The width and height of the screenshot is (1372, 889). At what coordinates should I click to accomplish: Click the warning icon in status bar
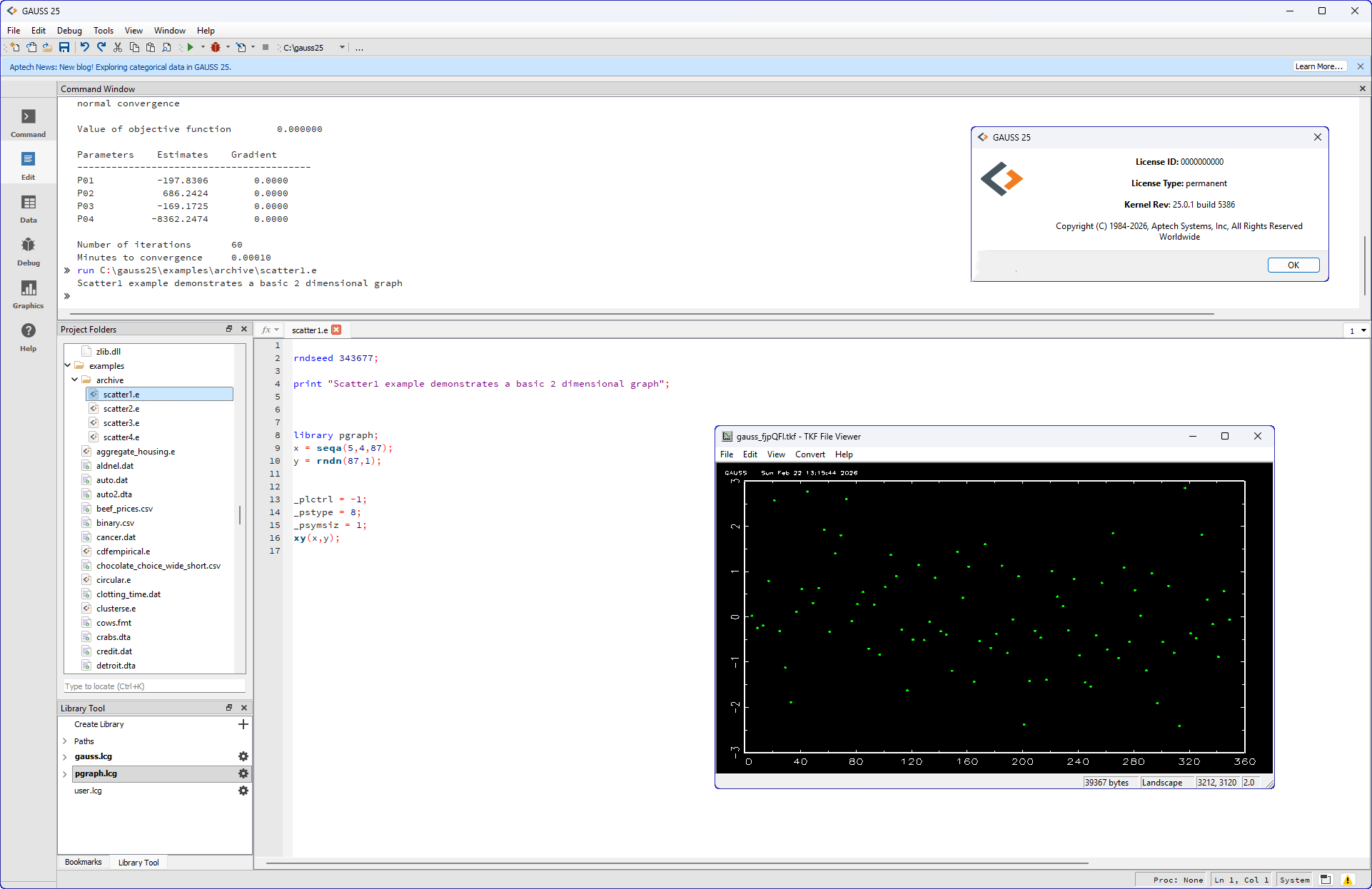tap(1348, 880)
